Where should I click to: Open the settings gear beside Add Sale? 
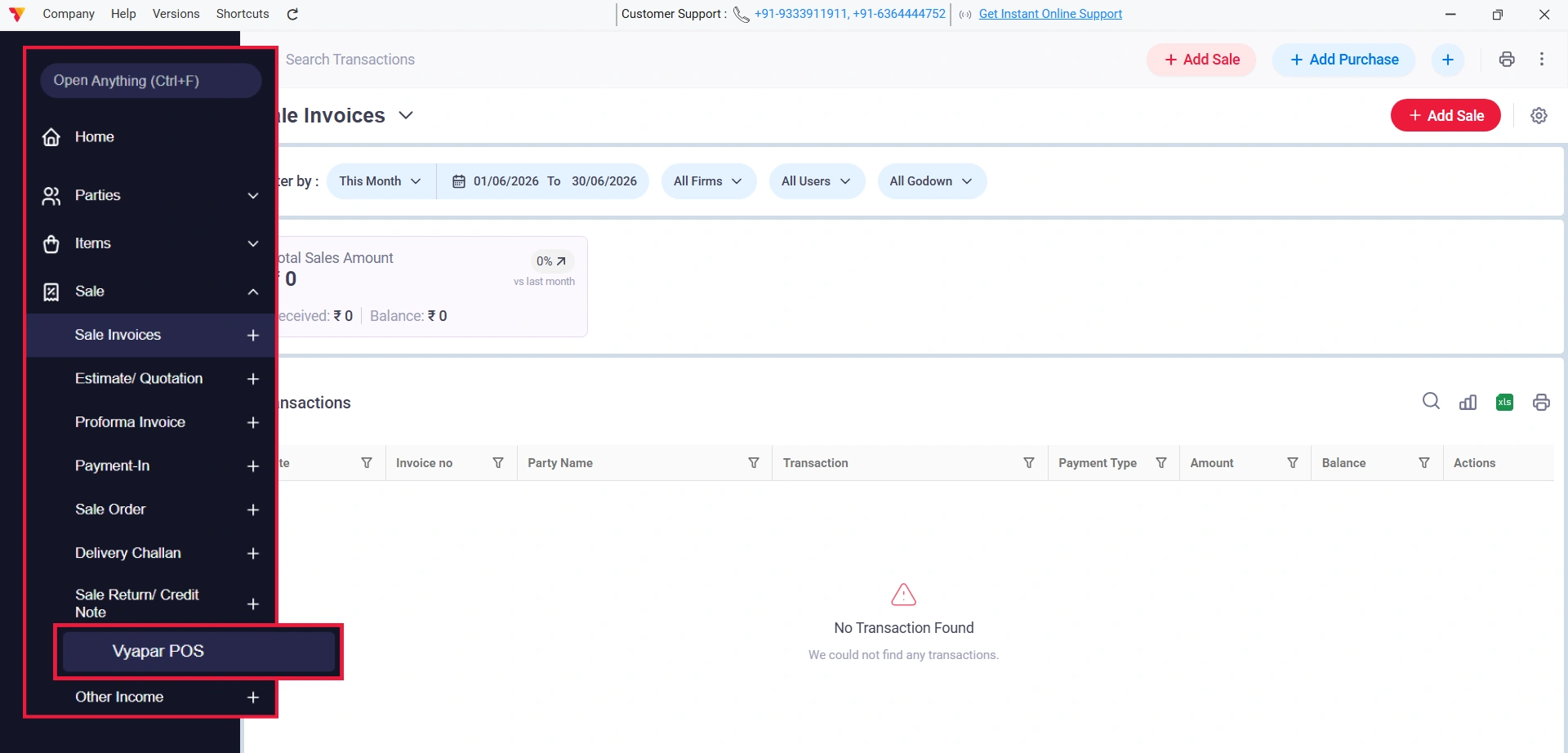tap(1539, 115)
